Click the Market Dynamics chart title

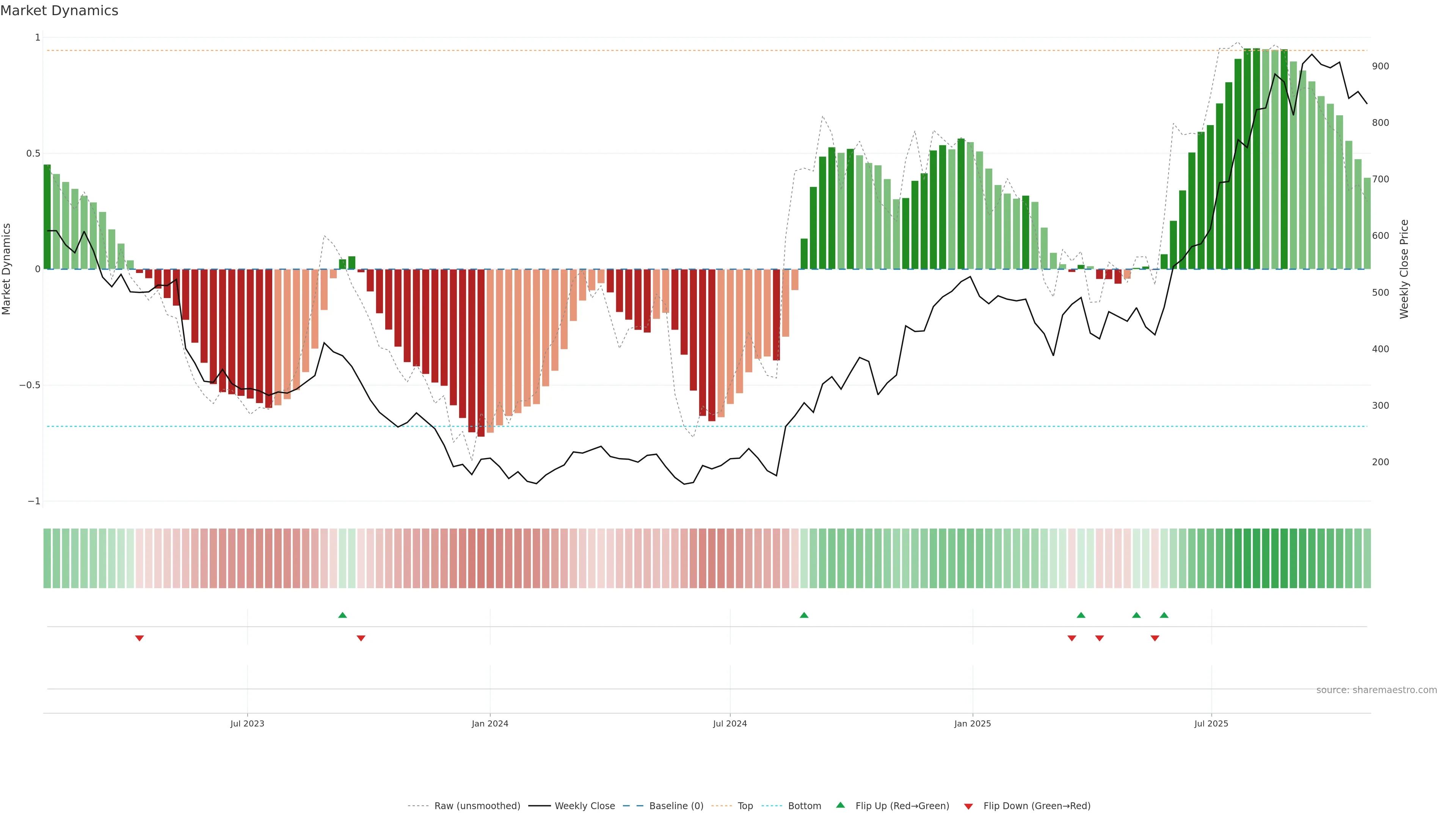(x=60, y=11)
